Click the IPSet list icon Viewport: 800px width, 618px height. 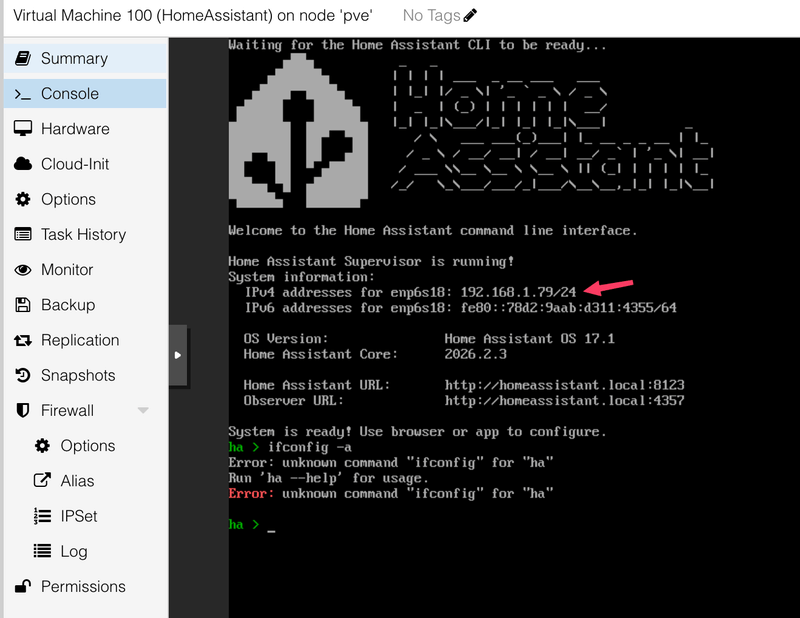42,516
